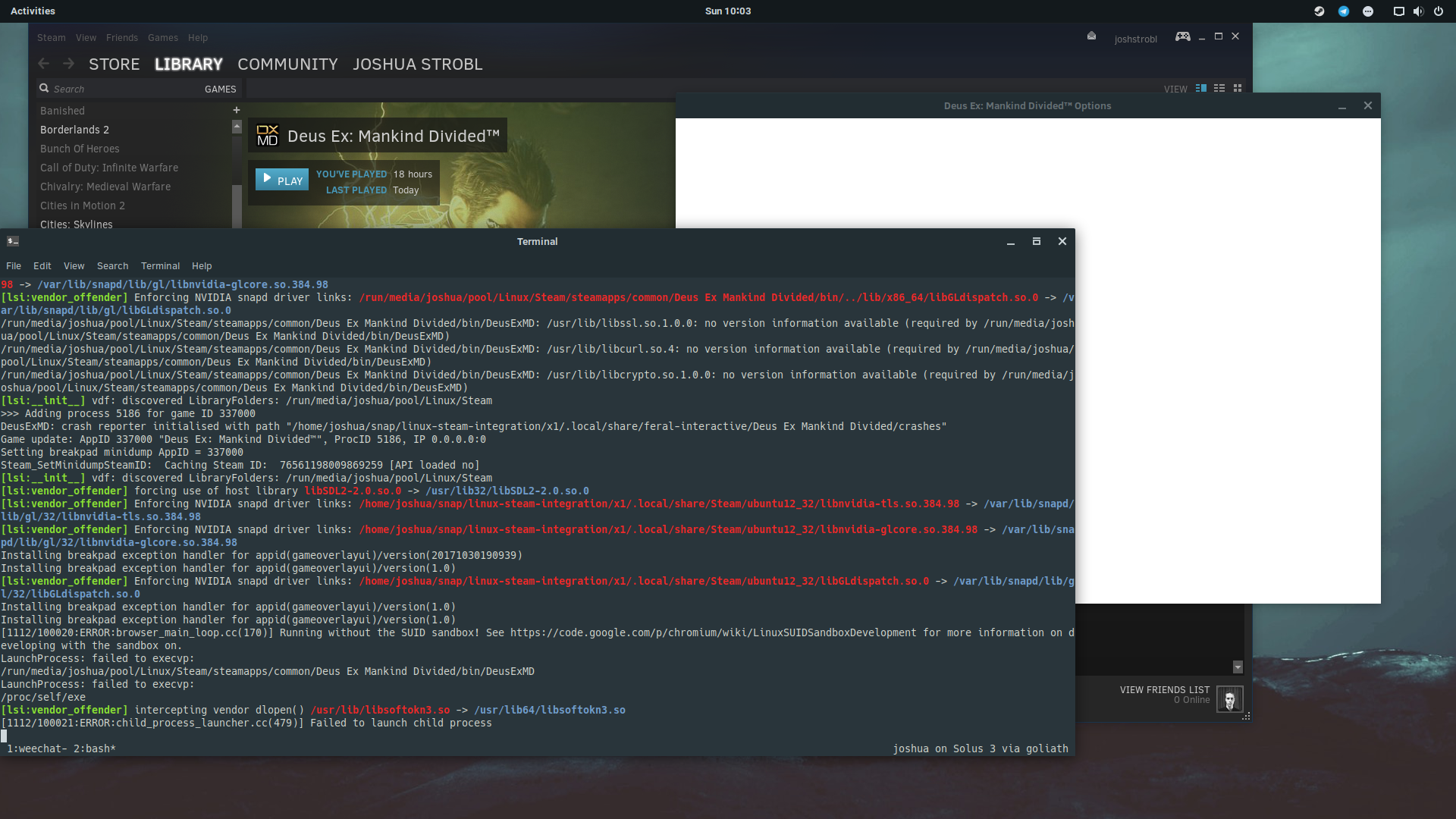Open the Games menu in Steam
Screen dimensions: 1456x819
tap(162, 37)
